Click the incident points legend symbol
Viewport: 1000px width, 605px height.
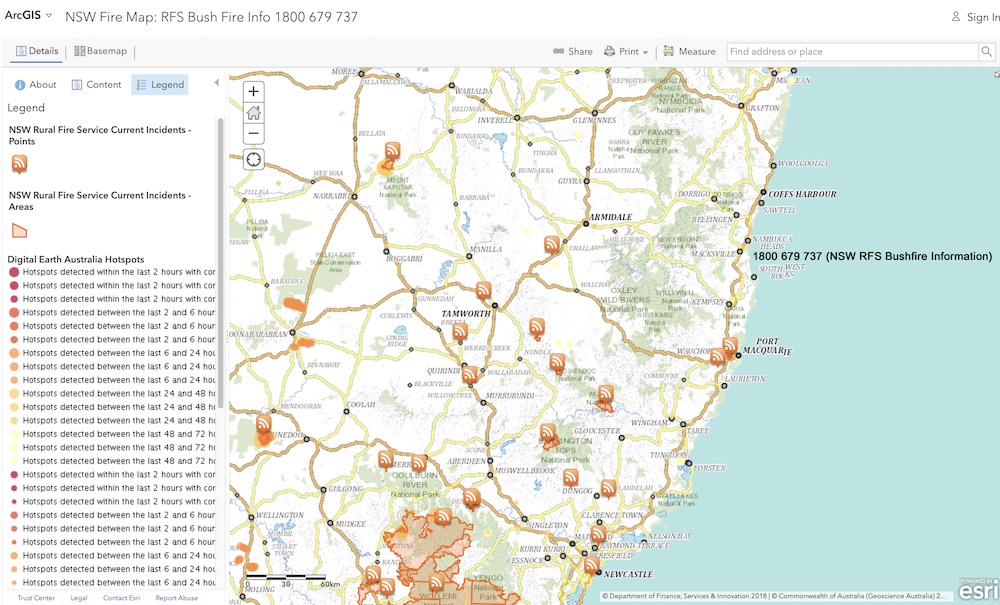19,164
